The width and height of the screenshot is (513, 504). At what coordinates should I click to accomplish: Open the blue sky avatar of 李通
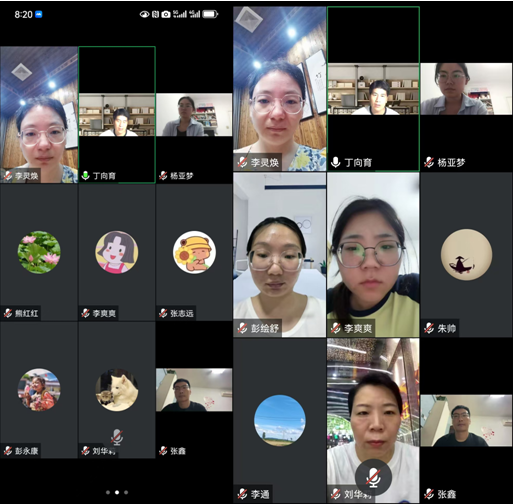point(280,420)
